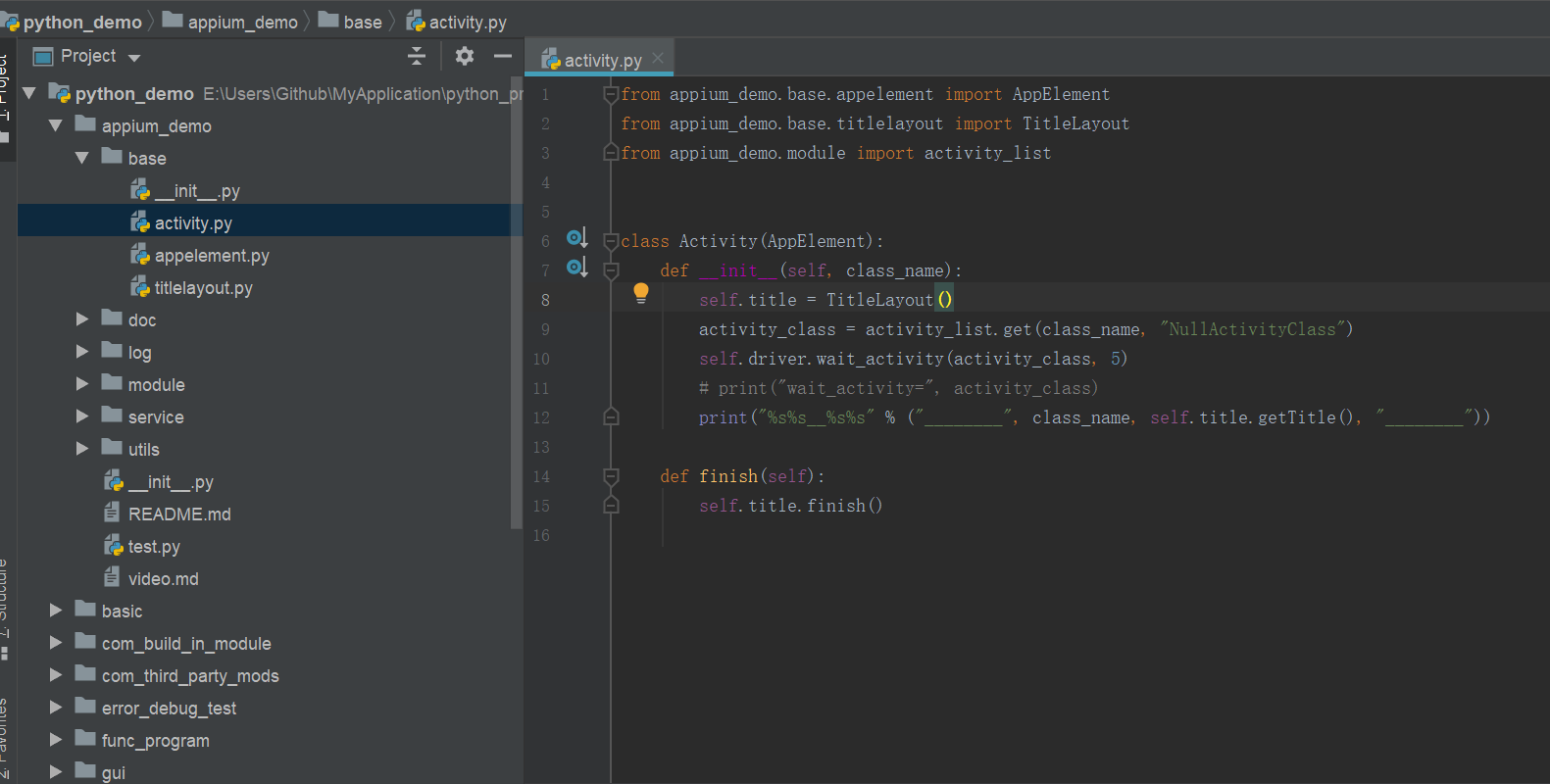Click AppElement in the class declaration
This screenshot has width=1550, height=784.
point(816,241)
